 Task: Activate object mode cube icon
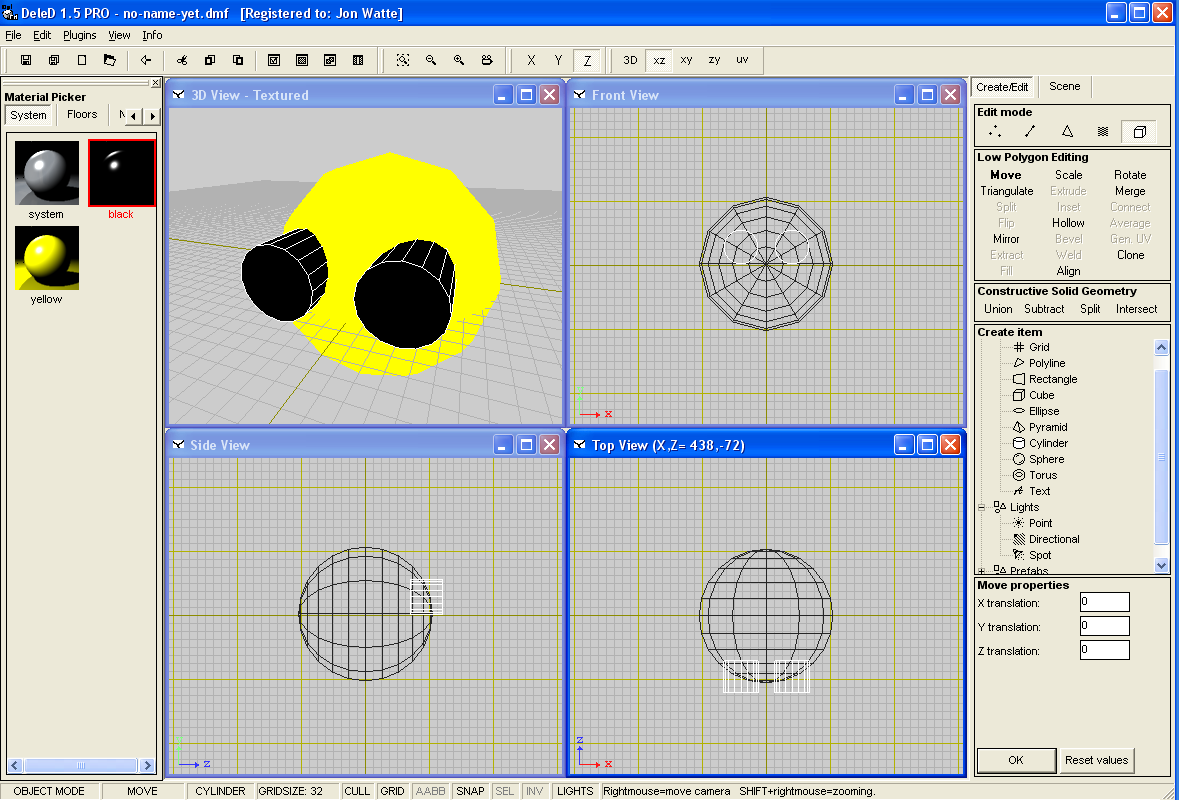(1139, 131)
